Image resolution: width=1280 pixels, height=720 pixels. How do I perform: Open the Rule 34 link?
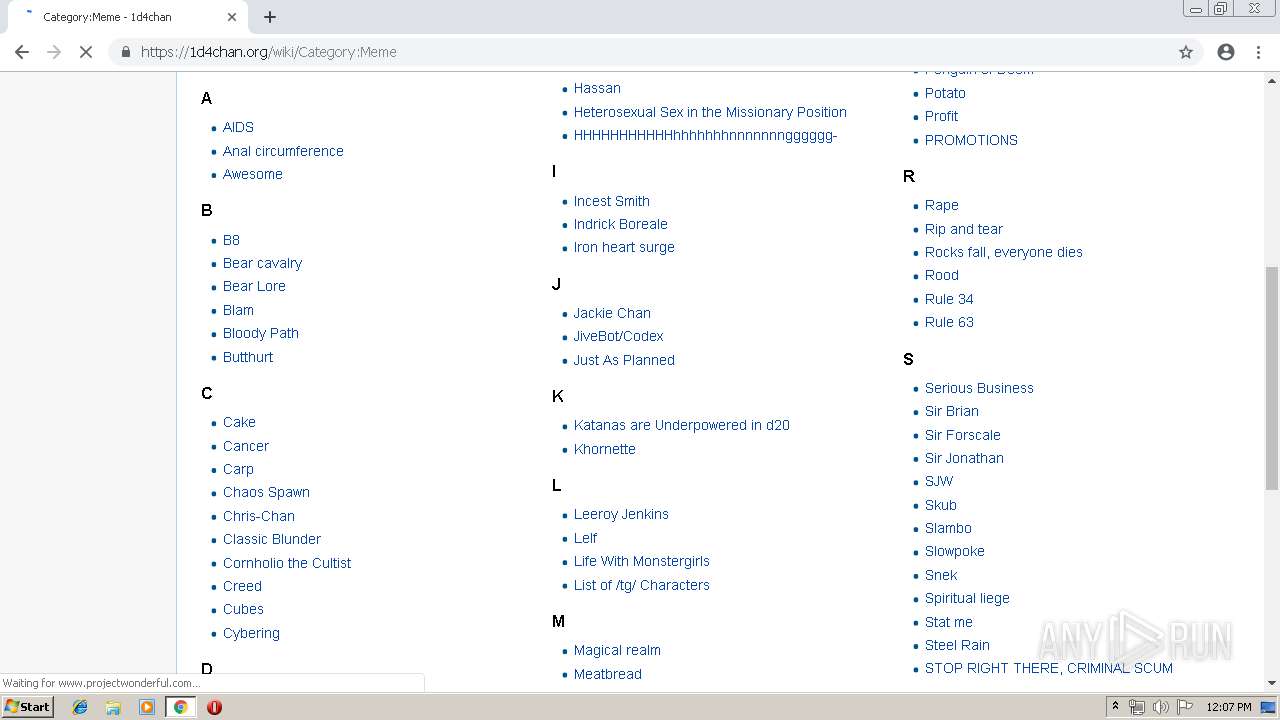(949, 299)
